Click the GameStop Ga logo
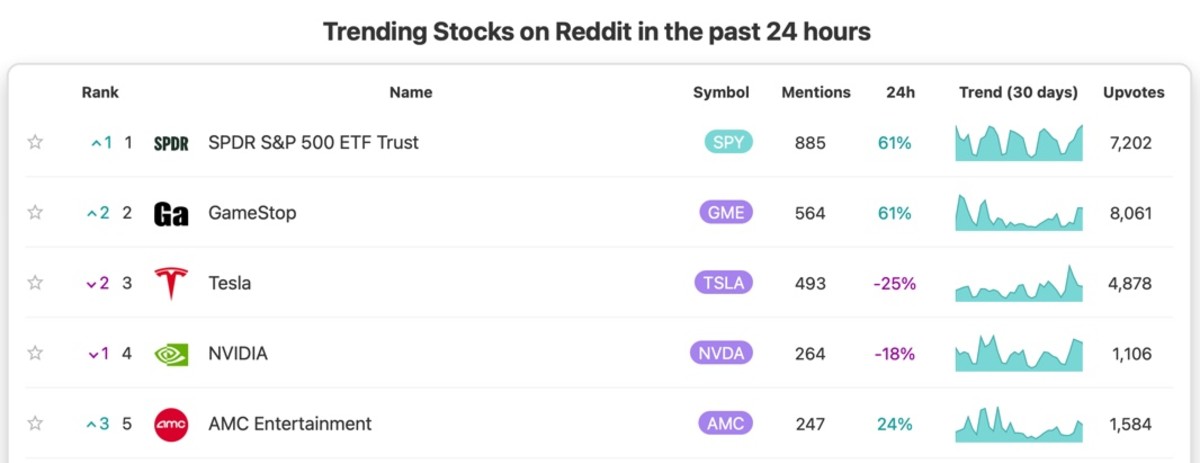The height and width of the screenshot is (463, 1200). (171, 213)
